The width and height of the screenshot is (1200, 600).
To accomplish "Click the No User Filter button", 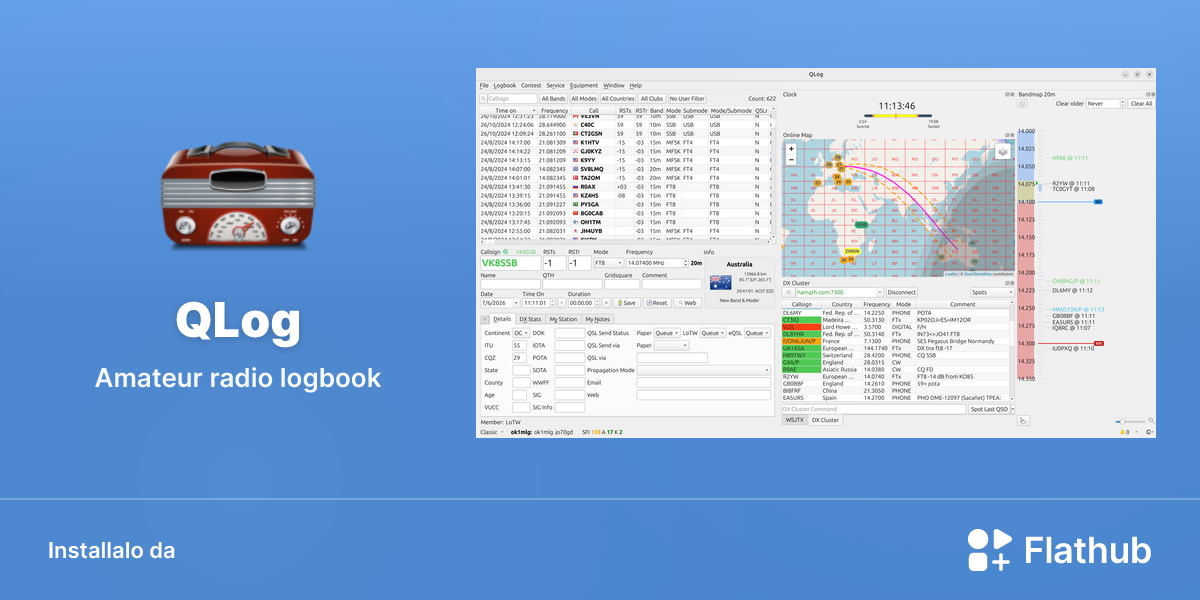I will [687, 99].
